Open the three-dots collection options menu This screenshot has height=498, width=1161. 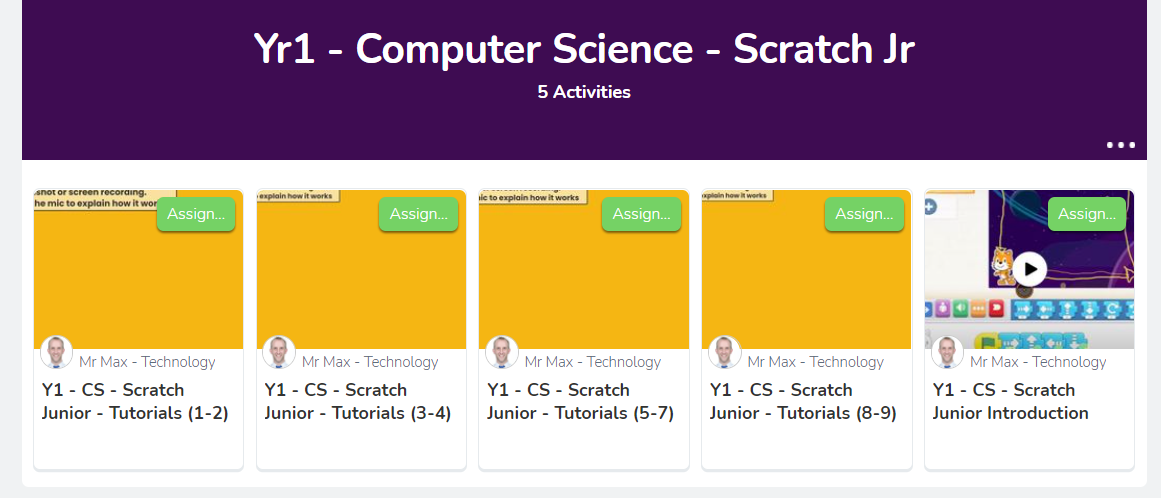tap(1120, 145)
